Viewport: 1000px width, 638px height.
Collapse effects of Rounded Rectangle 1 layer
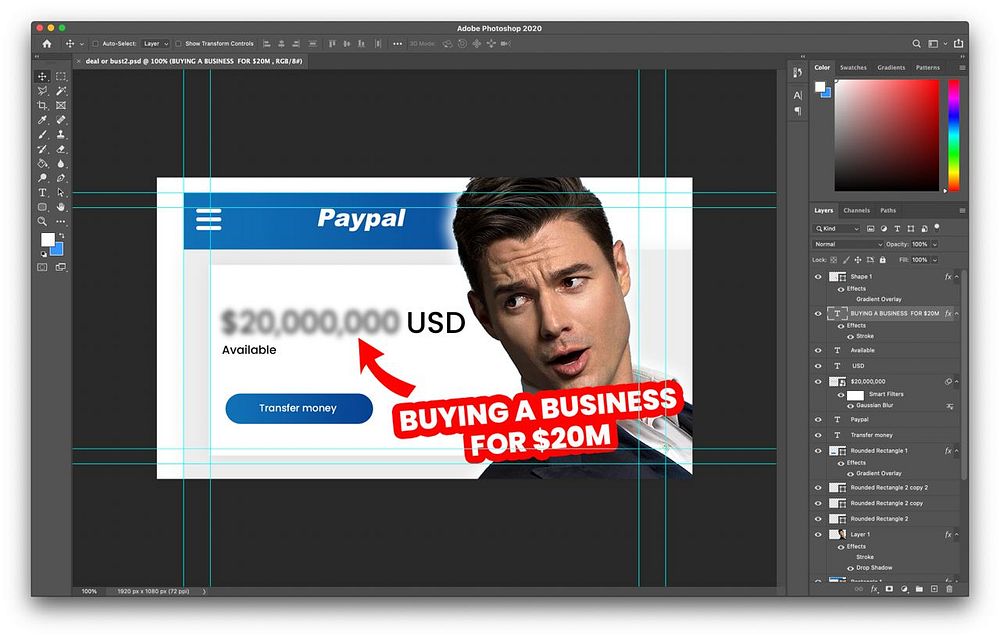[x=957, y=451]
